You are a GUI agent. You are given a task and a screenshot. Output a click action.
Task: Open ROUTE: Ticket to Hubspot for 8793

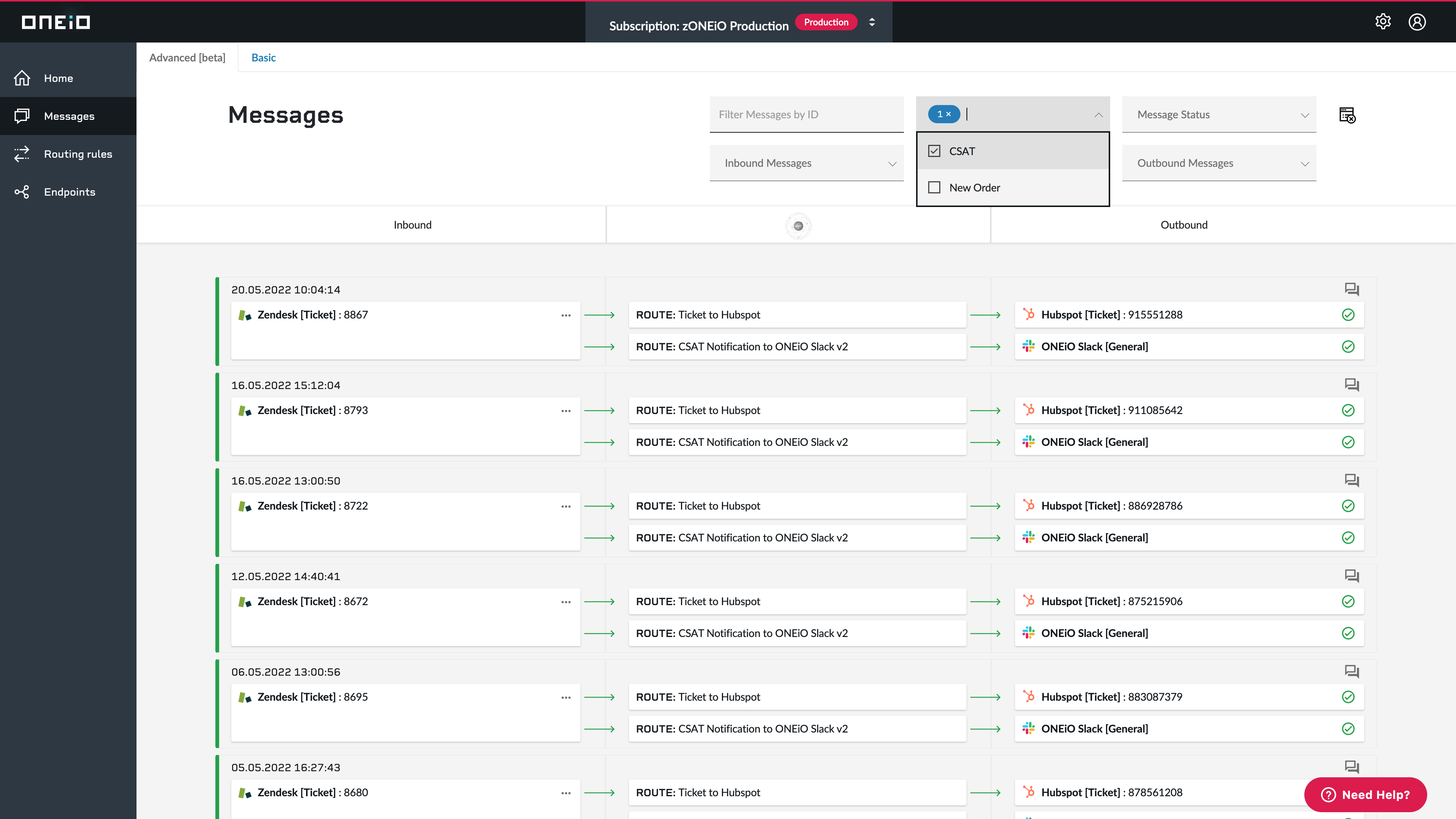(797, 410)
